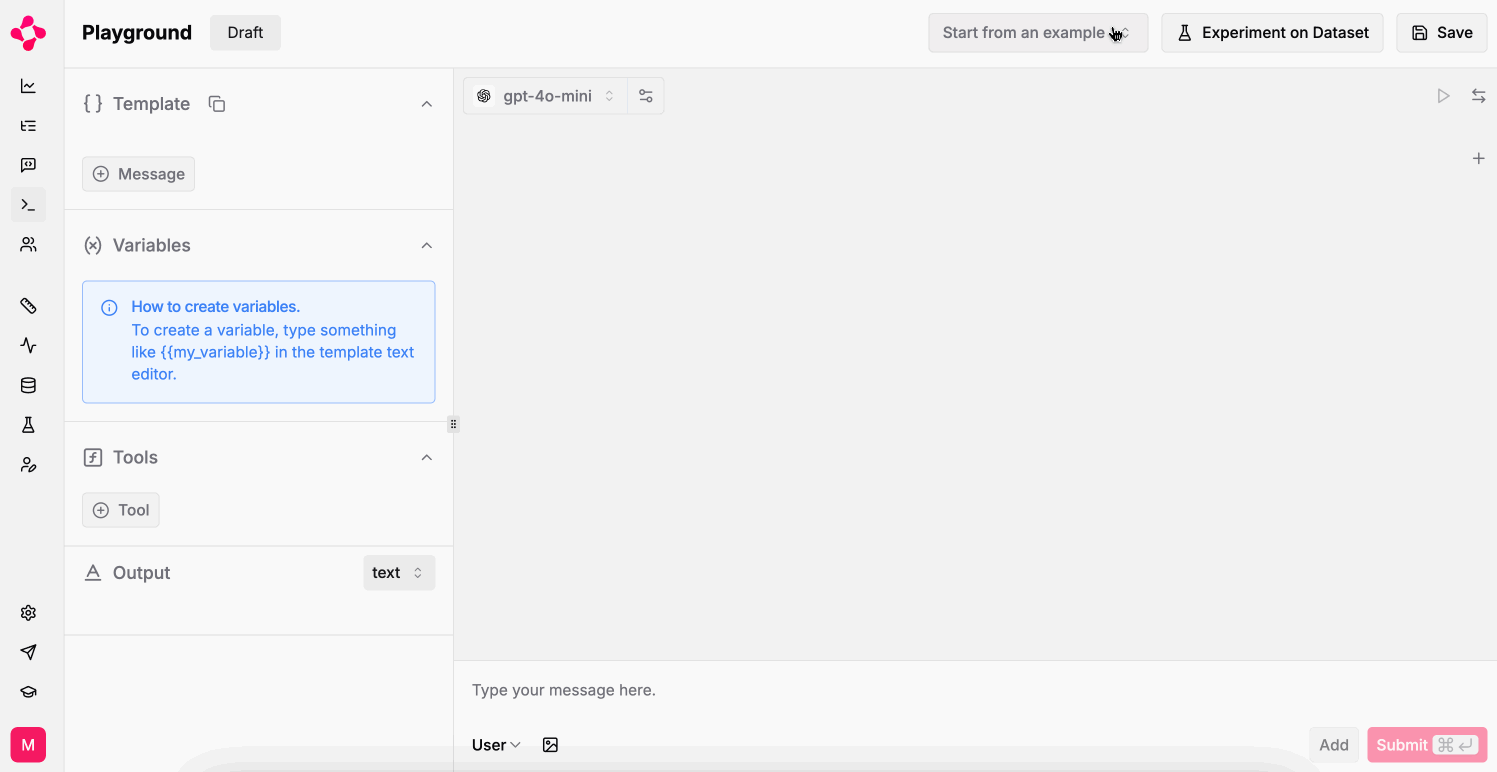Open the line chart dashboard sidebar icon
This screenshot has height=772, width=1497.
tap(28, 86)
